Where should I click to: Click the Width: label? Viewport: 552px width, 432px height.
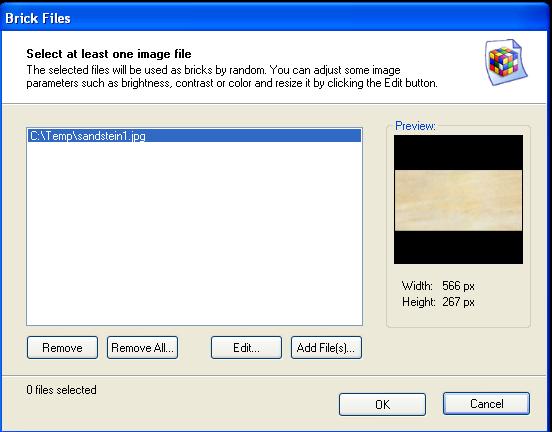(417, 286)
